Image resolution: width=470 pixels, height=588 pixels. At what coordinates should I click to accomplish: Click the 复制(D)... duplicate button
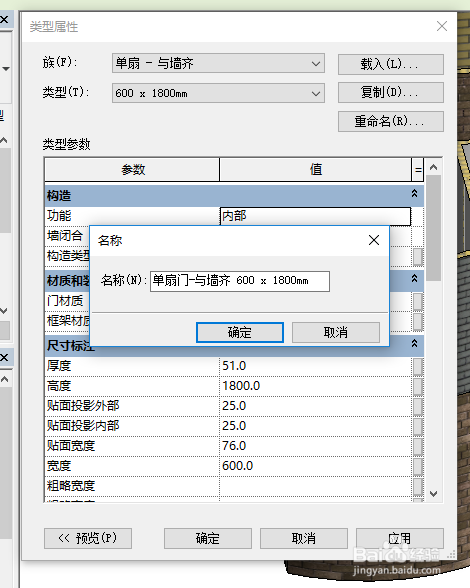(390, 92)
